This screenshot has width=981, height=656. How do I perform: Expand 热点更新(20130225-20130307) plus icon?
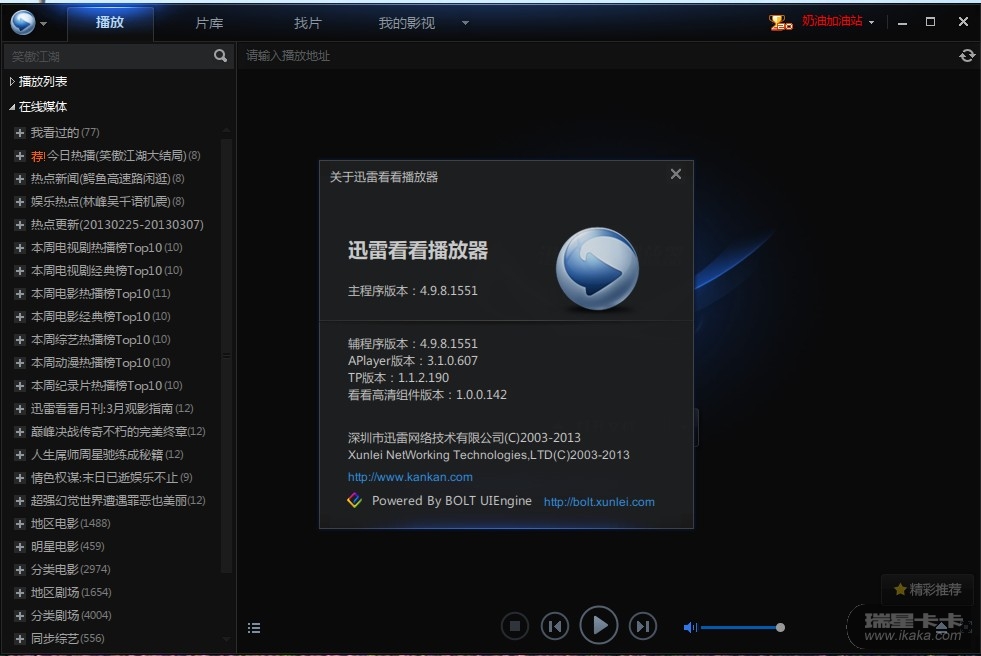tap(19, 225)
